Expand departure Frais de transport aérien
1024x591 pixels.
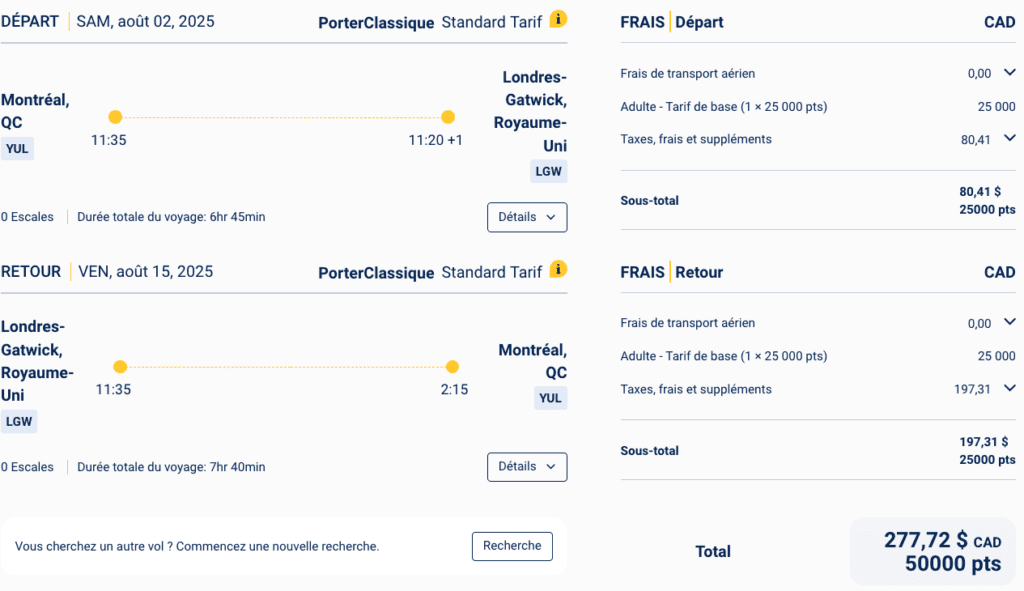(1009, 73)
